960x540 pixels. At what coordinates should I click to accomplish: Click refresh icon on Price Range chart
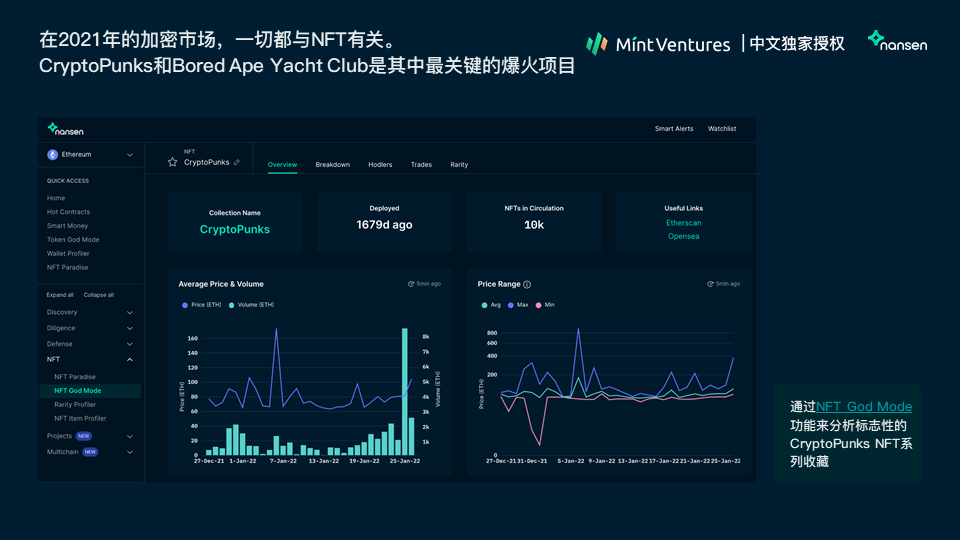click(710, 284)
